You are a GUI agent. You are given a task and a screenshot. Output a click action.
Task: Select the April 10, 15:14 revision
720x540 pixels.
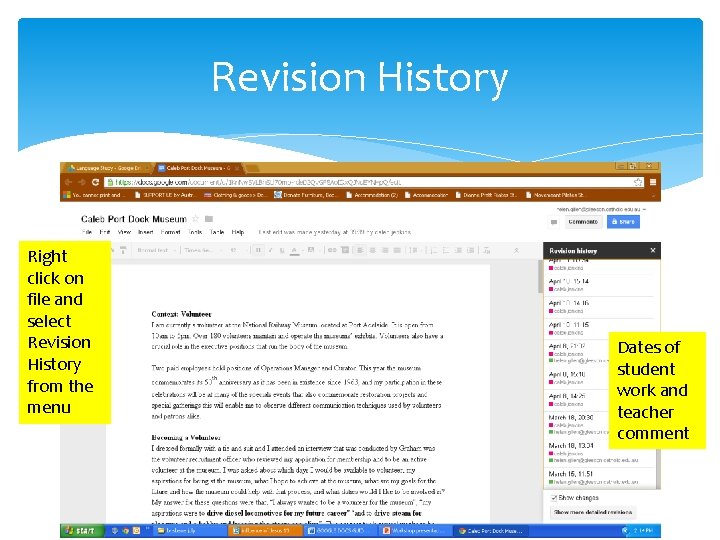click(x=601, y=285)
